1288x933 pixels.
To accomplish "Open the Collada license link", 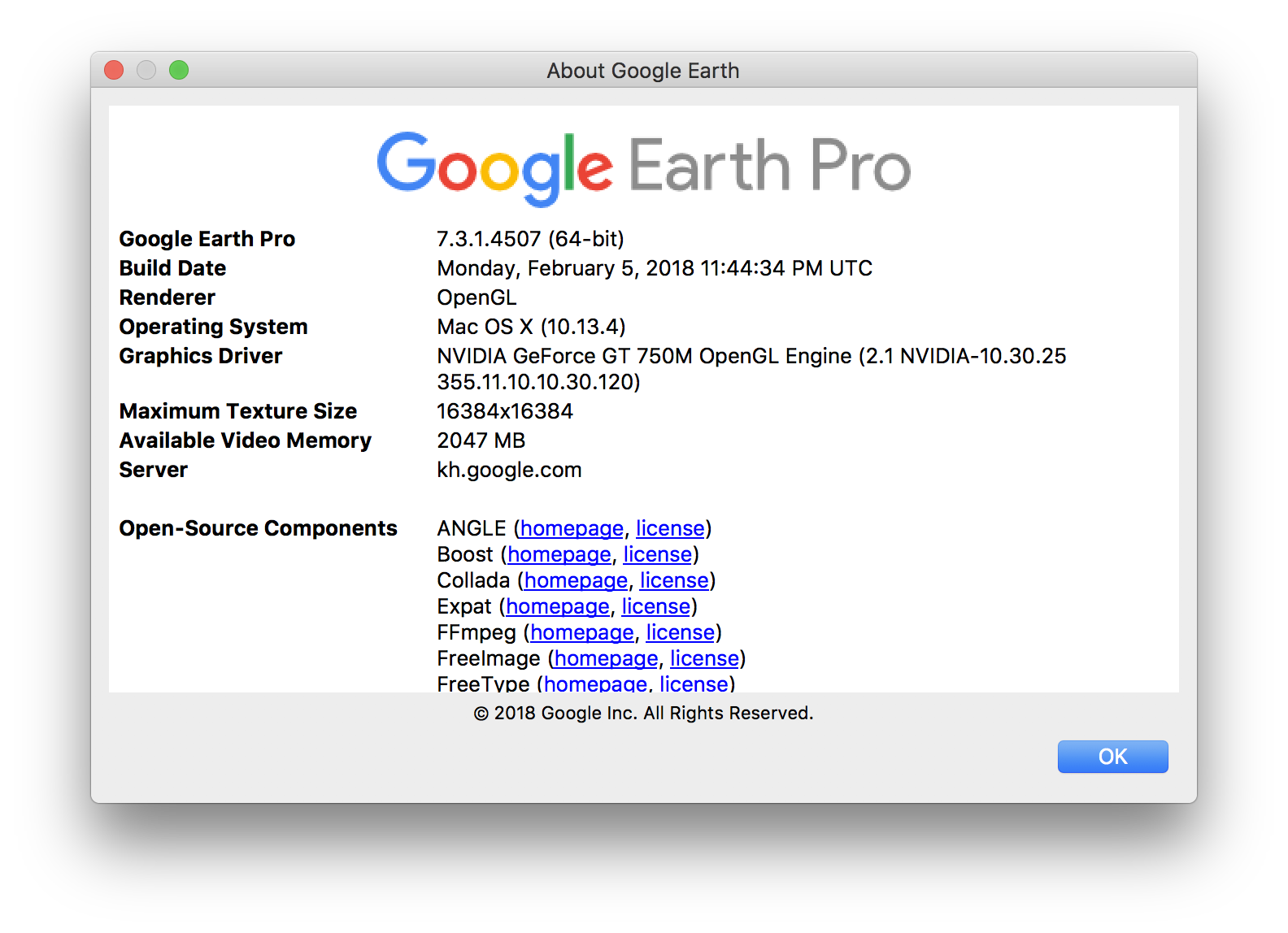I will pos(674,581).
